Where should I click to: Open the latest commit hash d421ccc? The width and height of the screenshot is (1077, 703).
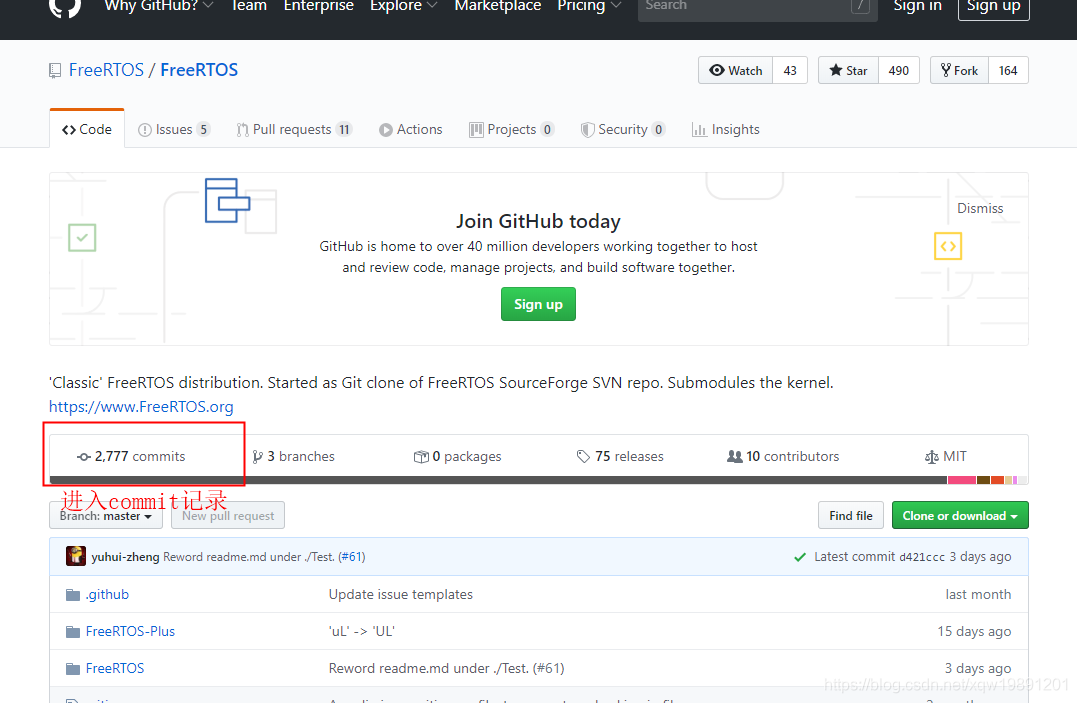(922, 557)
